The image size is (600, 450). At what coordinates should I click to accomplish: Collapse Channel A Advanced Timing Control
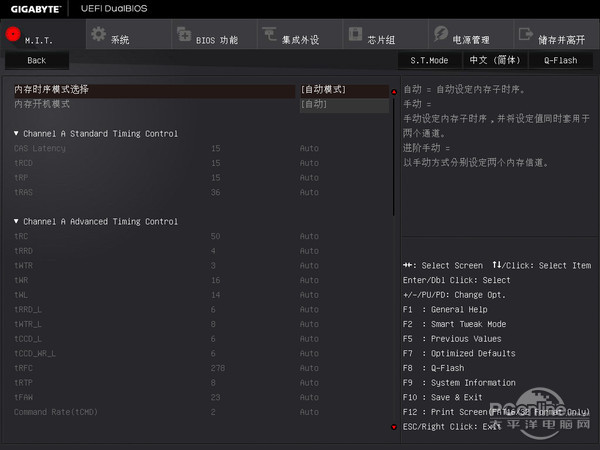click(17, 221)
